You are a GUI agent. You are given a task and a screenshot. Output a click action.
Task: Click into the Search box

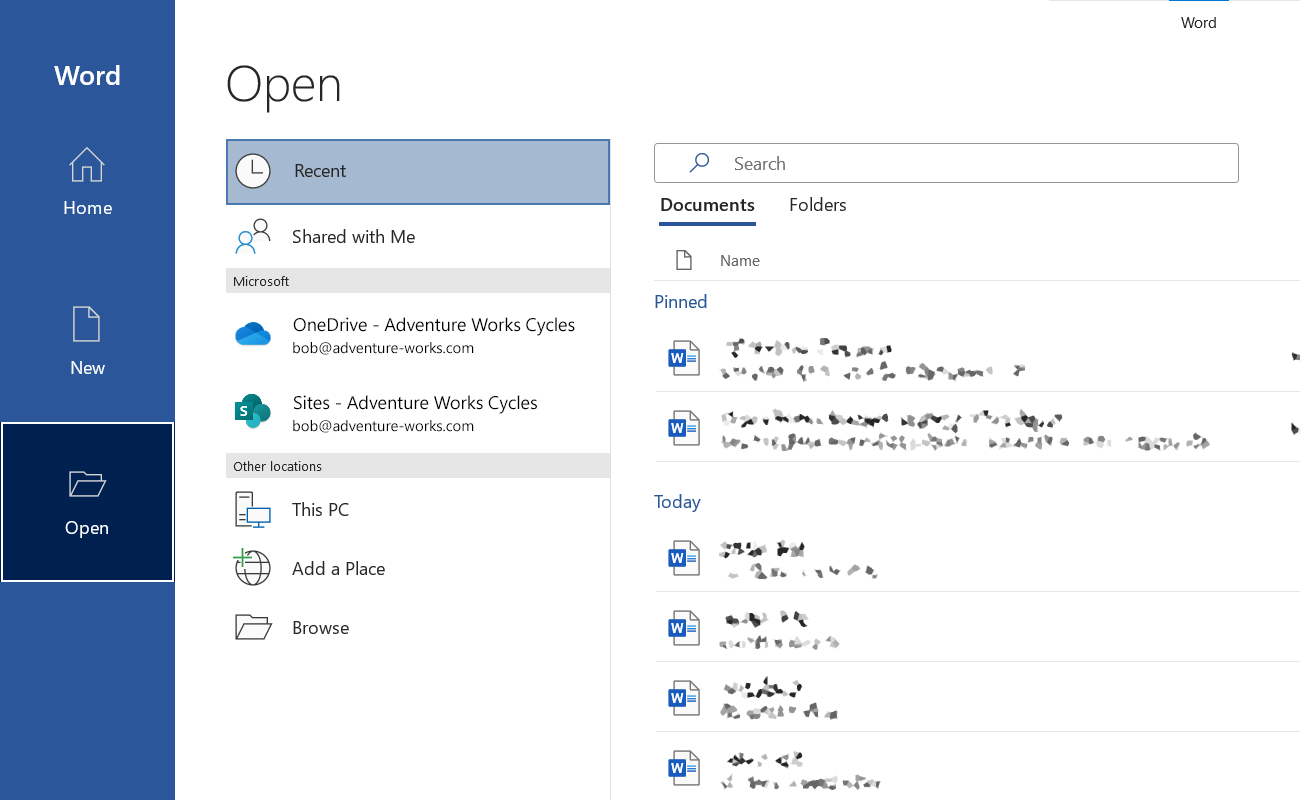pyautogui.click(x=946, y=163)
